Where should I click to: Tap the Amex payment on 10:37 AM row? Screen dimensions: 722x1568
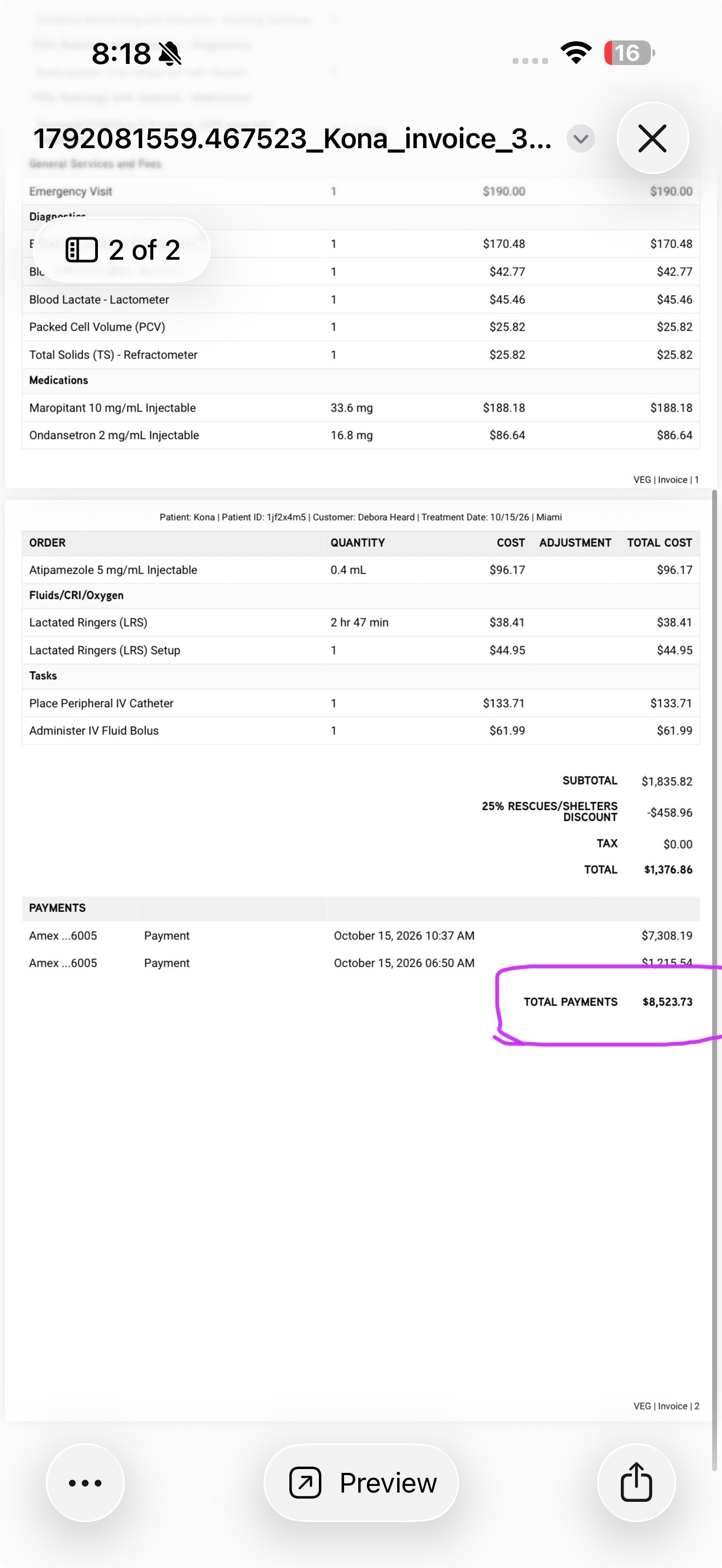pyautogui.click(x=361, y=935)
